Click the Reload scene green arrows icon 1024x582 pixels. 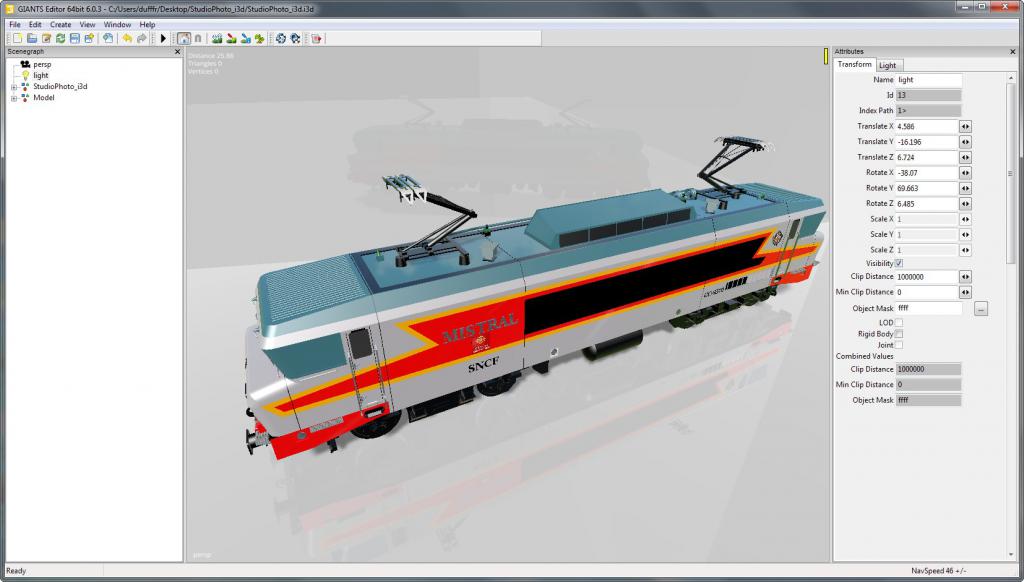(x=60, y=39)
